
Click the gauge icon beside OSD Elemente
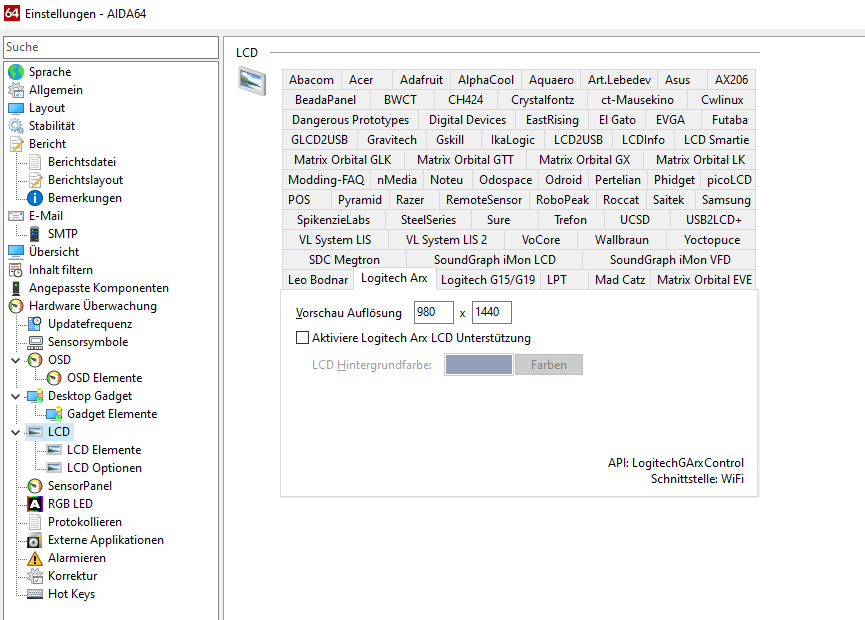pyautogui.click(x=54, y=378)
